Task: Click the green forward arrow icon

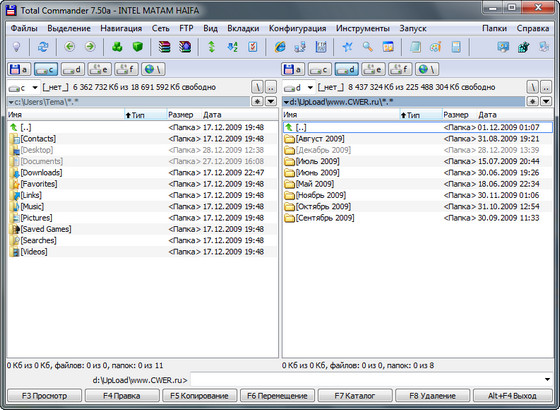Action: [x=90, y=47]
